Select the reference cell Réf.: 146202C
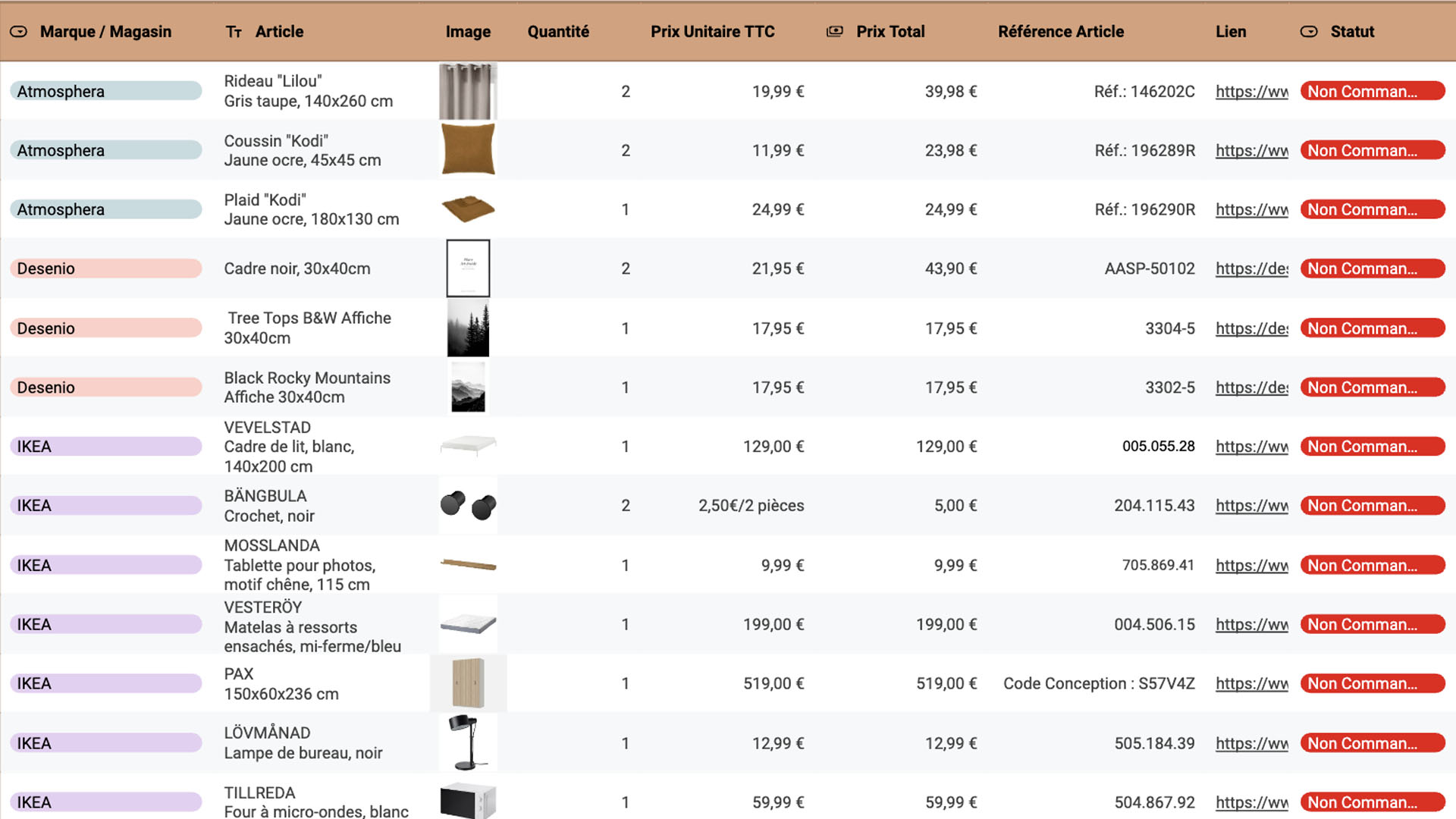The width and height of the screenshot is (1456, 819). (x=1144, y=91)
